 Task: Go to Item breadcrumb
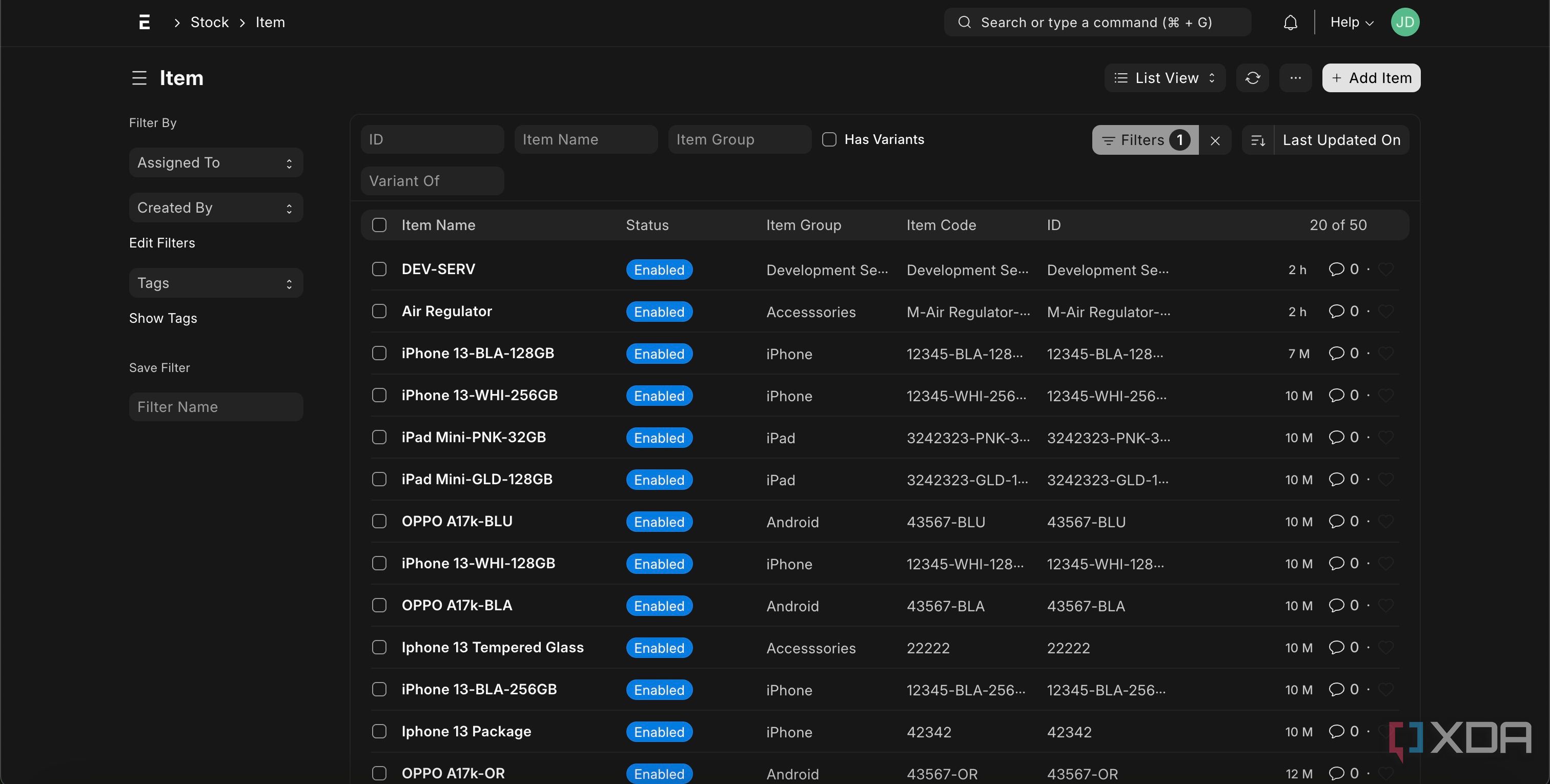click(270, 22)
